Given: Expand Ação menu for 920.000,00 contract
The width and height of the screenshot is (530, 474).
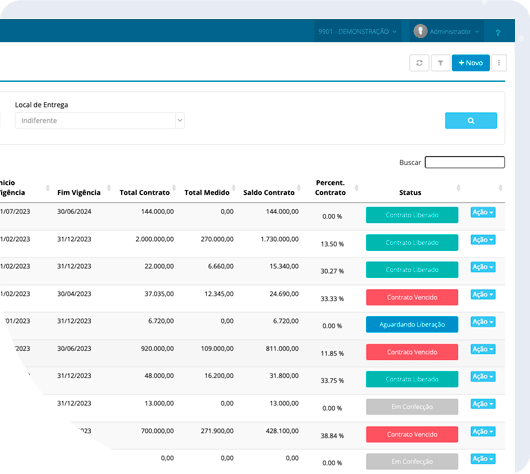Looking at the screenshot, I should coord(483,349).
